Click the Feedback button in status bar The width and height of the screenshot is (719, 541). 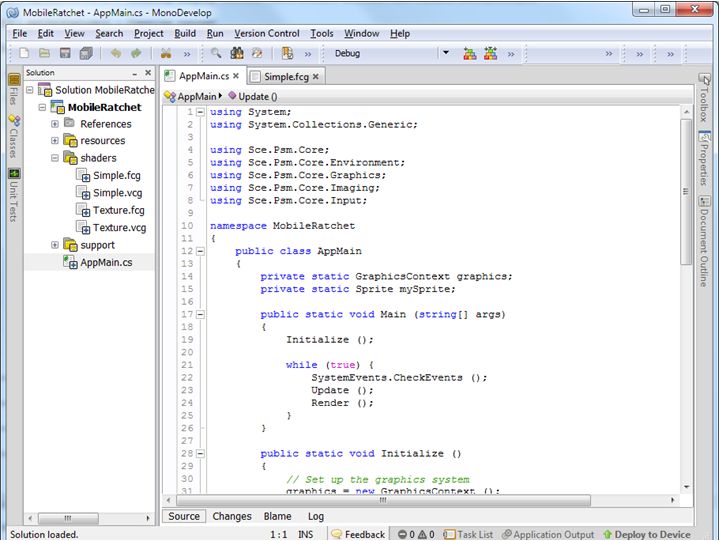tap(359, 534)
